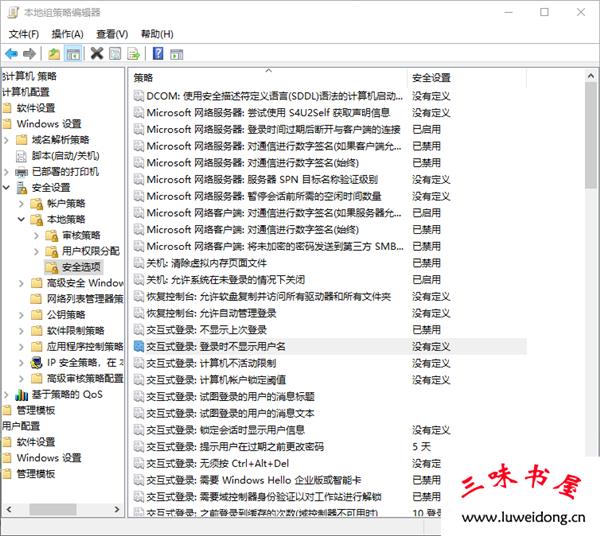Viewport: 600px width, 536px height.
Task: Toggle the Show/Hide action pane icon
Action: 176,54
